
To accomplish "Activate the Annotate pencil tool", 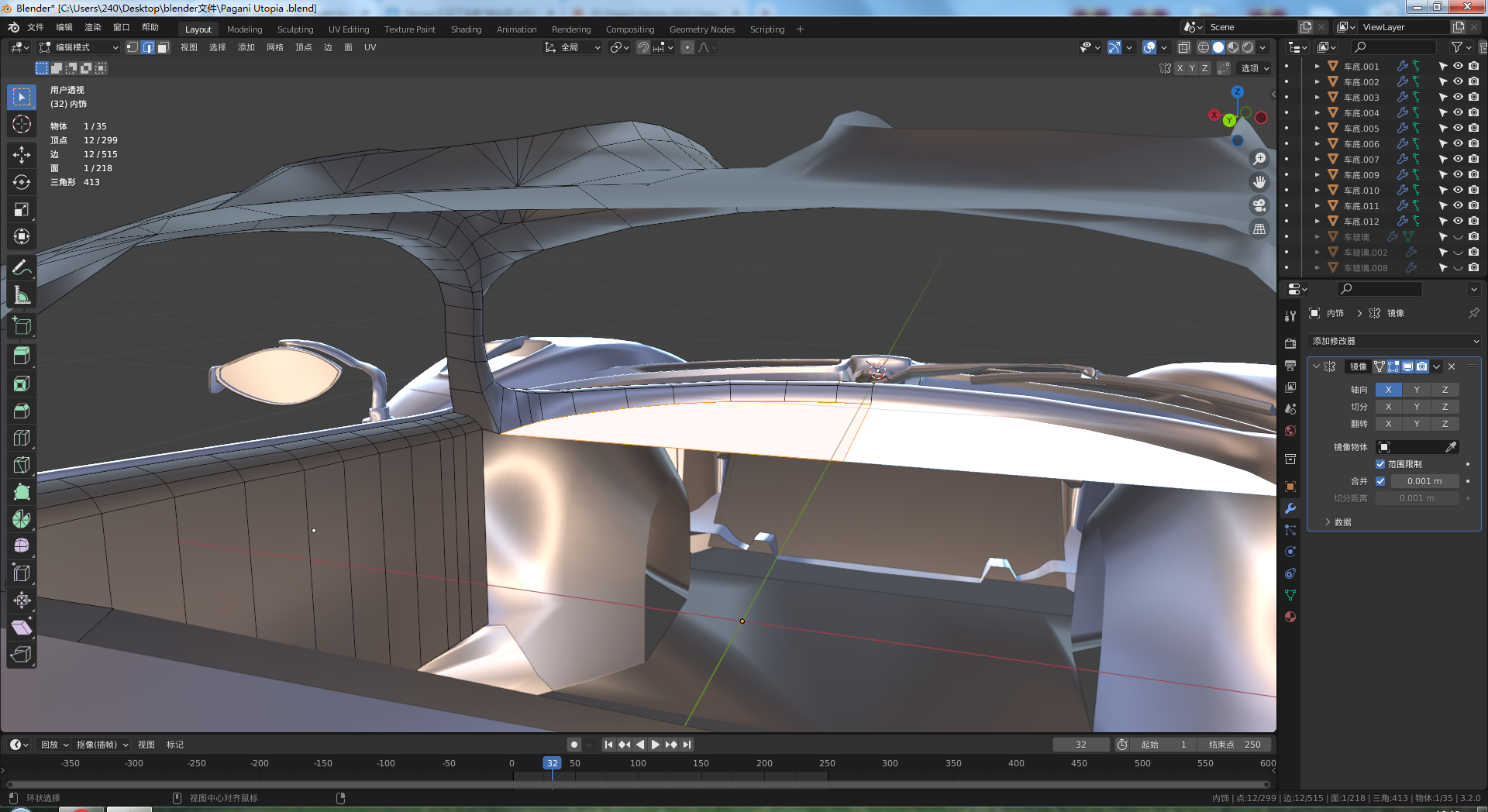I will pos(22,268).
